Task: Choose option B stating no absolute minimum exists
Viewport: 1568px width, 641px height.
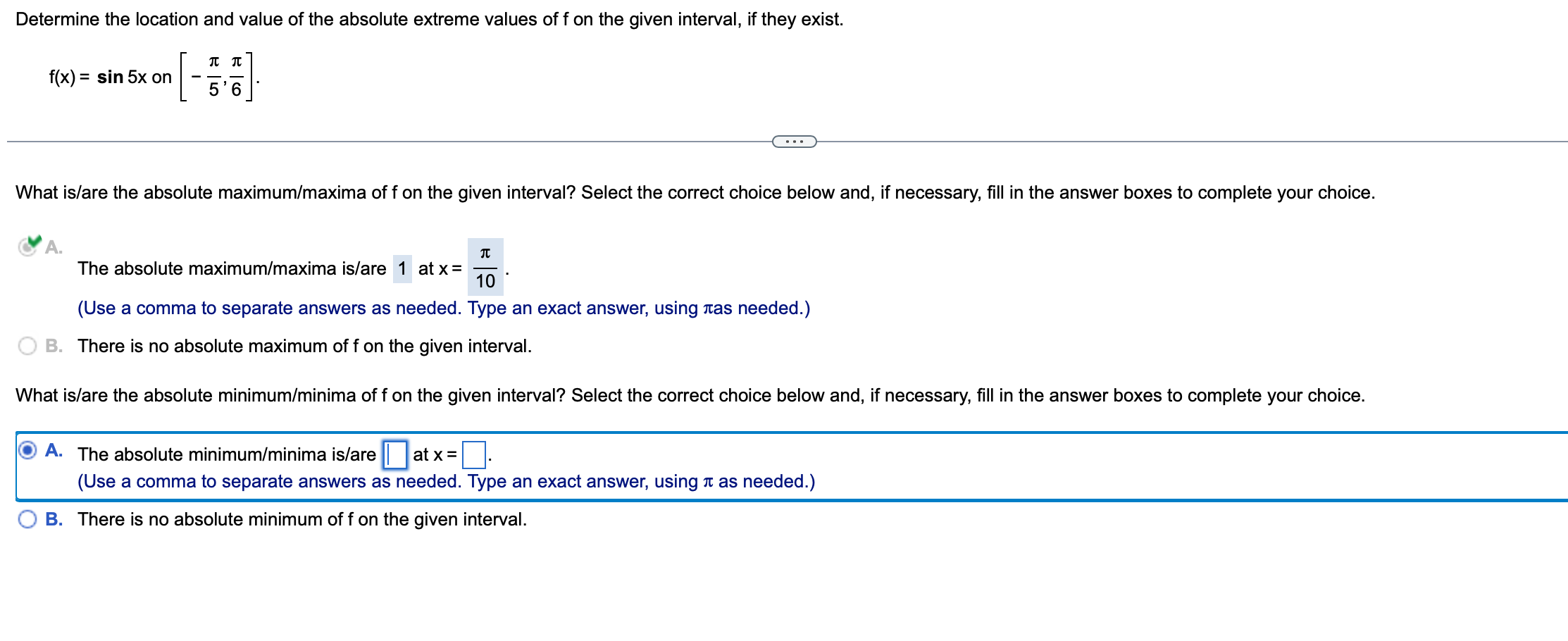Action: [27, 519]
